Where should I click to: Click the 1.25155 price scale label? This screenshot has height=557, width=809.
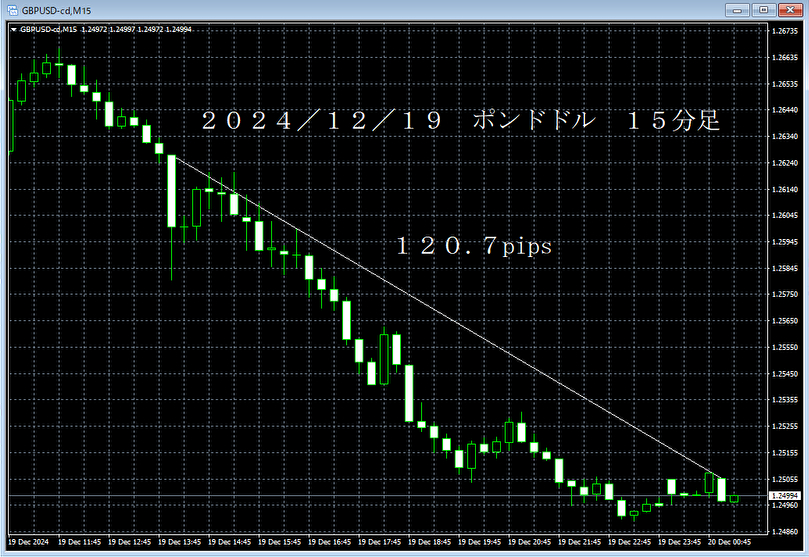(785, 452)
